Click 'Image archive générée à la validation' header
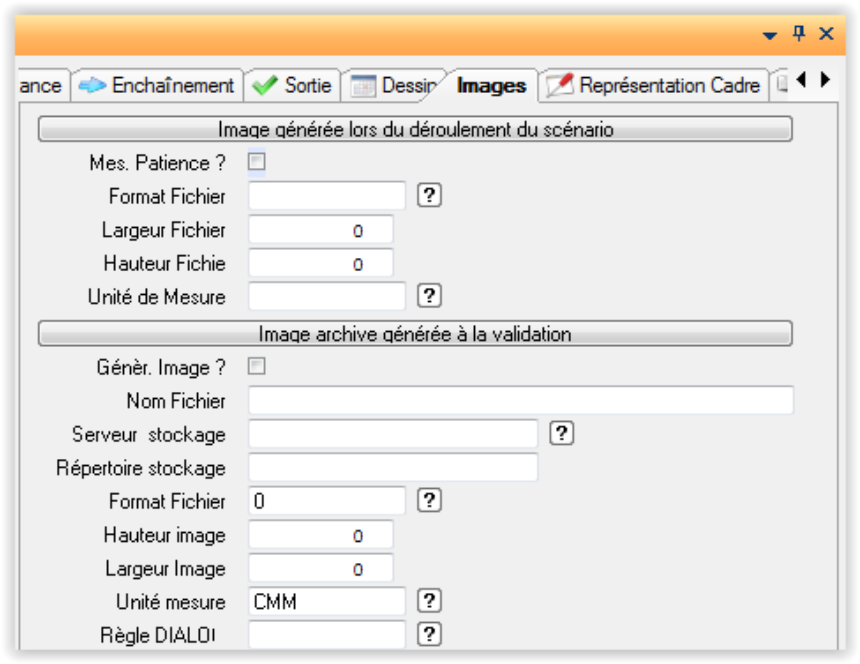Image resolution: width=860 pixels, height=664 pixels. [x=415, y=333]
